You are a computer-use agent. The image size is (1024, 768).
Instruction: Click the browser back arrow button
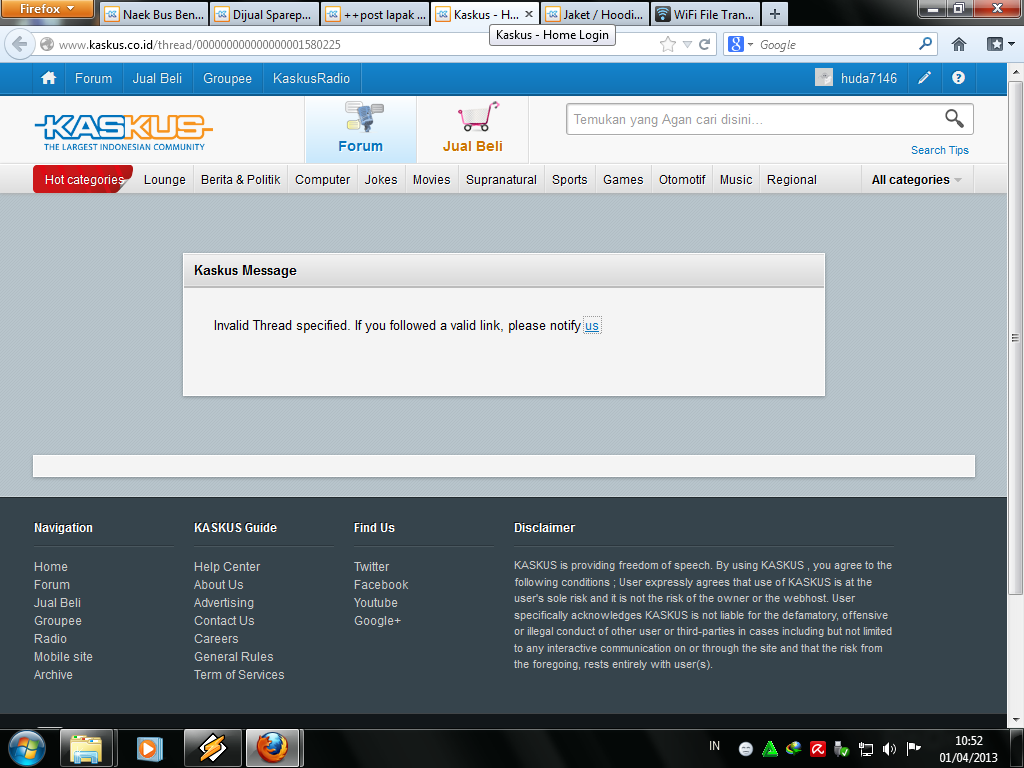pos(20,44)
